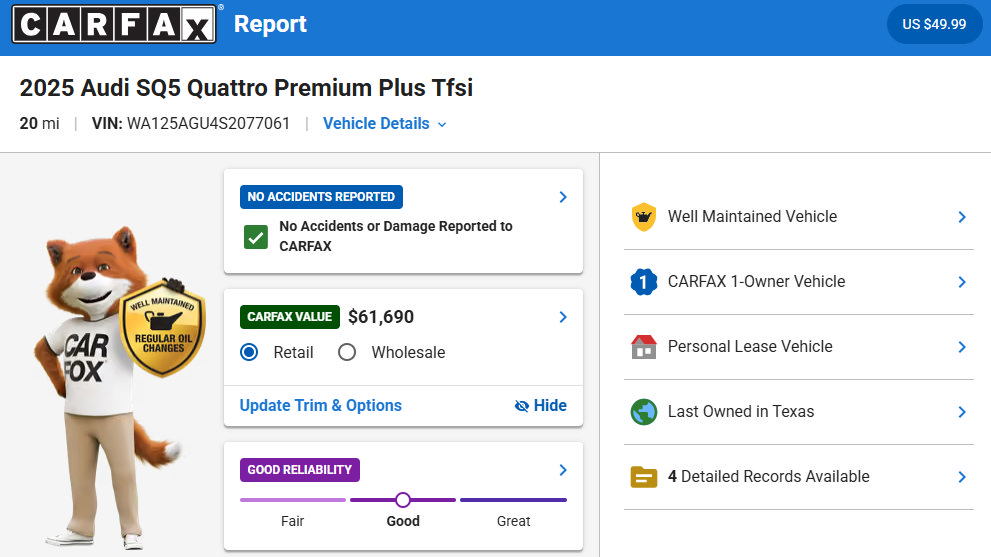
Task: Open 4 Detailed Records Available chevron
Action: (962, 477)
